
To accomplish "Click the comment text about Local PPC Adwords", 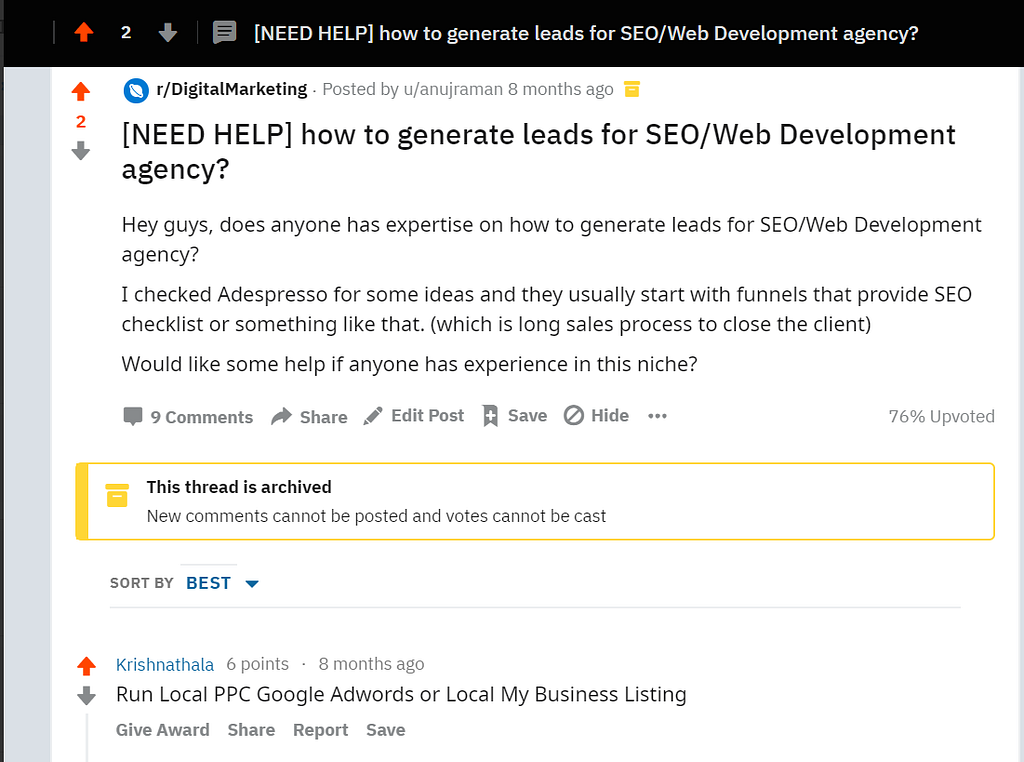I will point(401,694).
